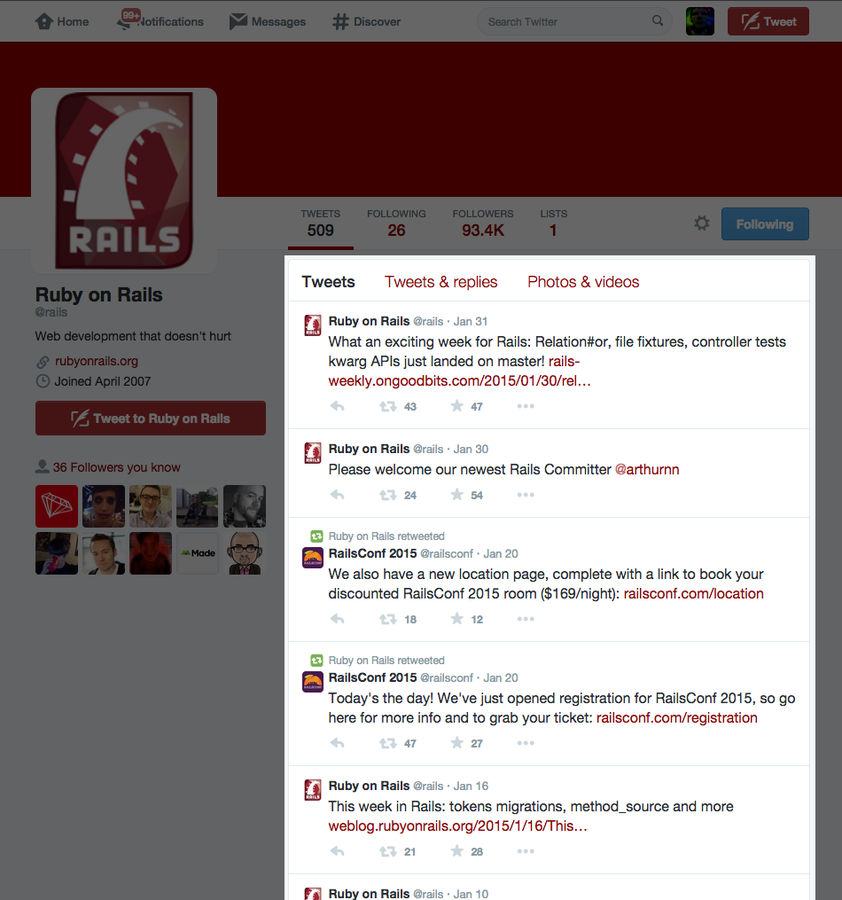The image size is (842, 900).
Task: Switch to Tweets & replies tab
Action: pyautogui.click(x=441, y=282)
